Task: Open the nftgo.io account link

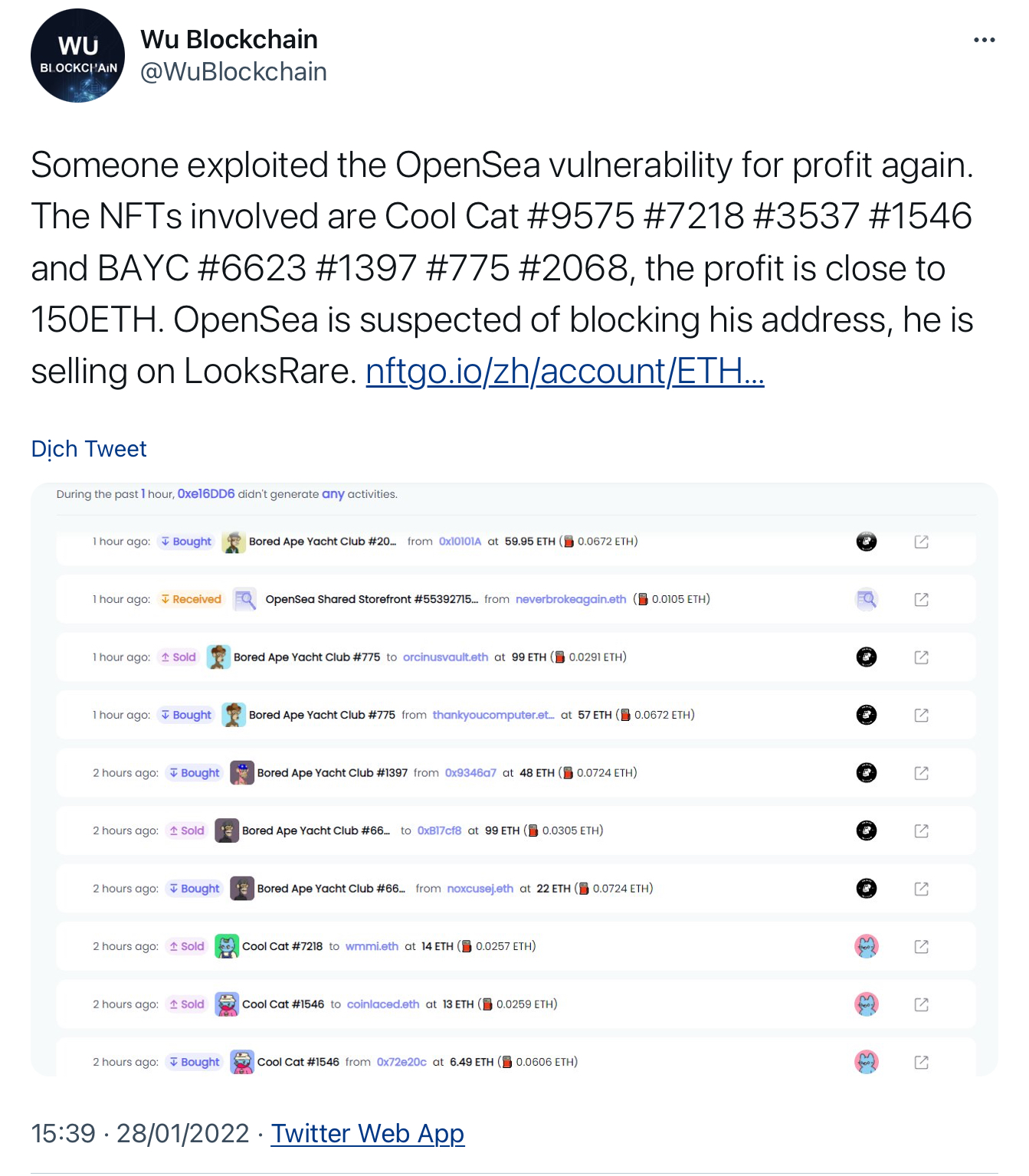Action: click(x=565, y=372)
